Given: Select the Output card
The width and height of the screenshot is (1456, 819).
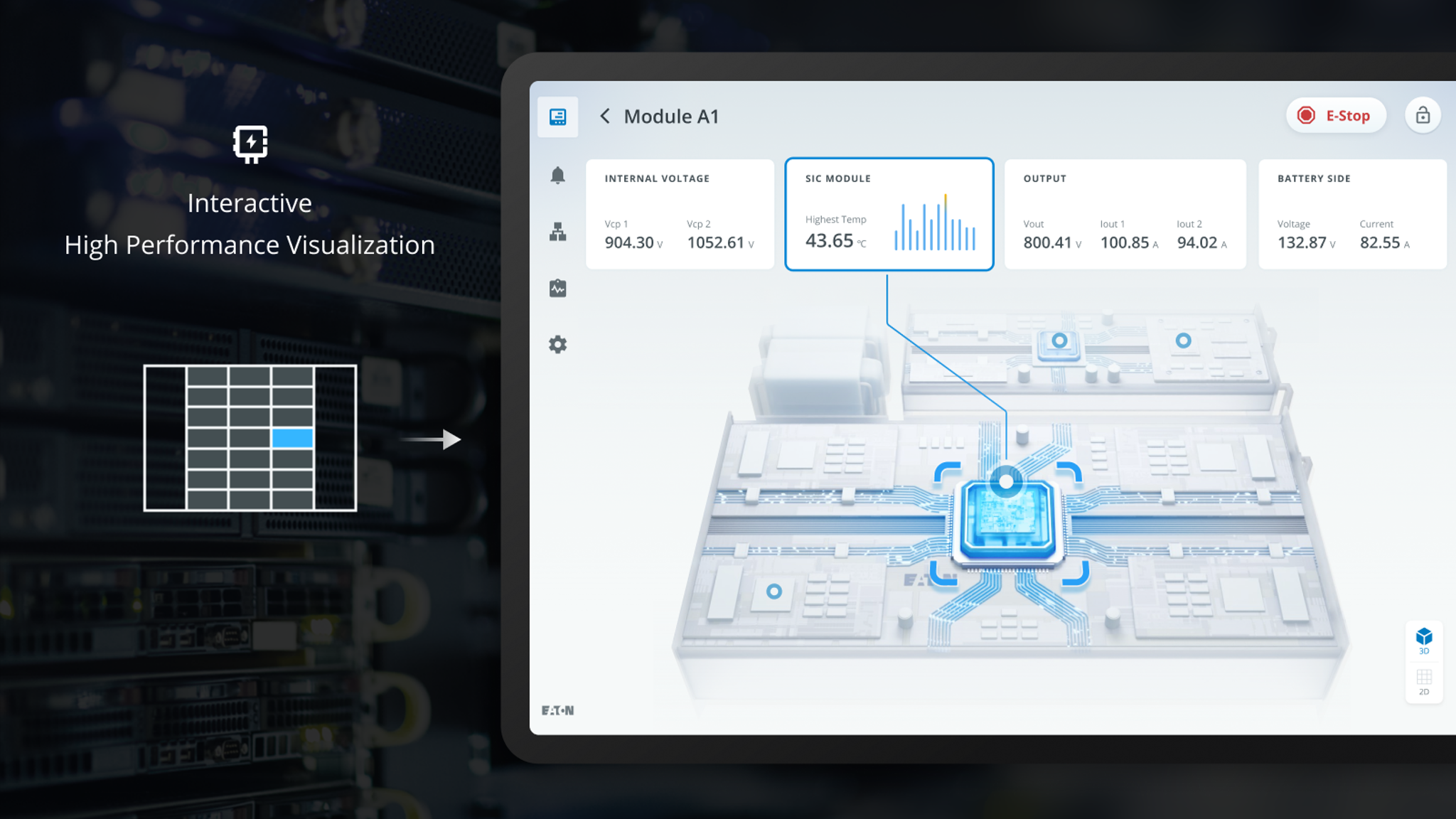Looking at the screenshot, I should pyautogui.click(x=1125, y=214).
